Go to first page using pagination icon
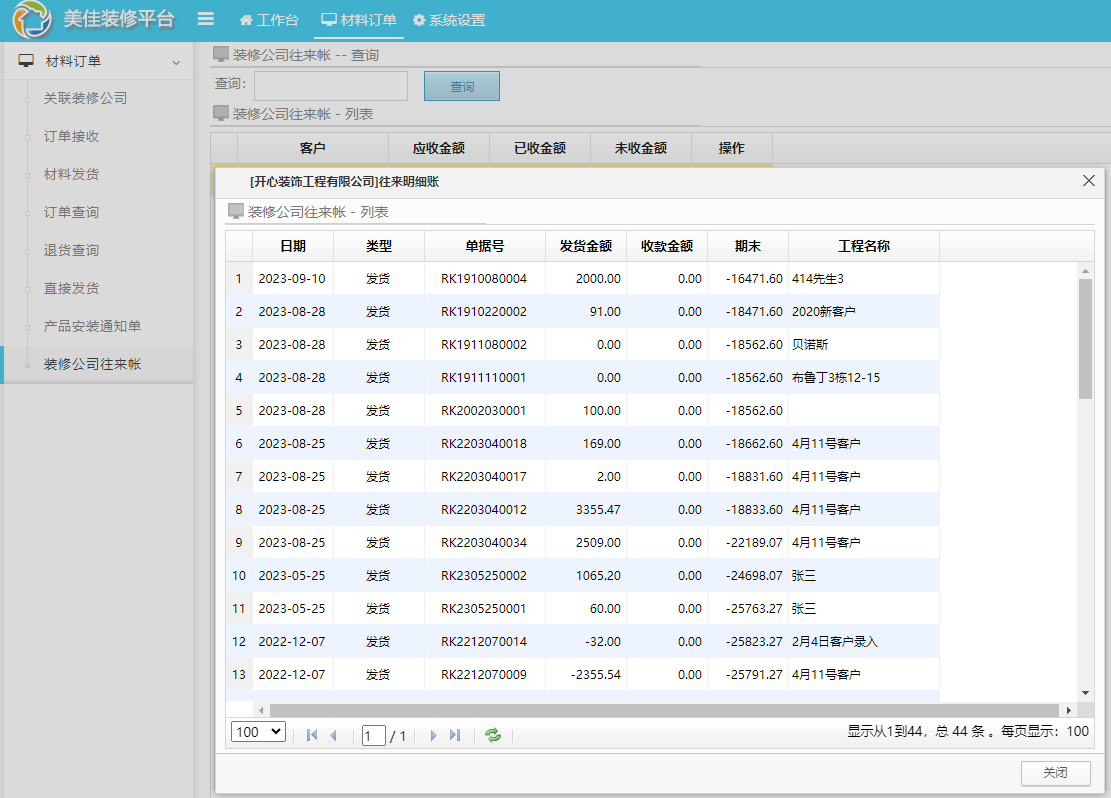This screenshot has width=1111, height=798. pos(312,735)
